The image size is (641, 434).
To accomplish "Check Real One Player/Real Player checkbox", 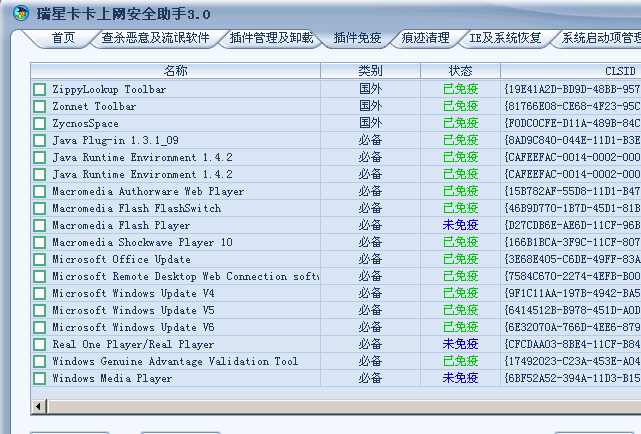I will click(x=40, y=345).
